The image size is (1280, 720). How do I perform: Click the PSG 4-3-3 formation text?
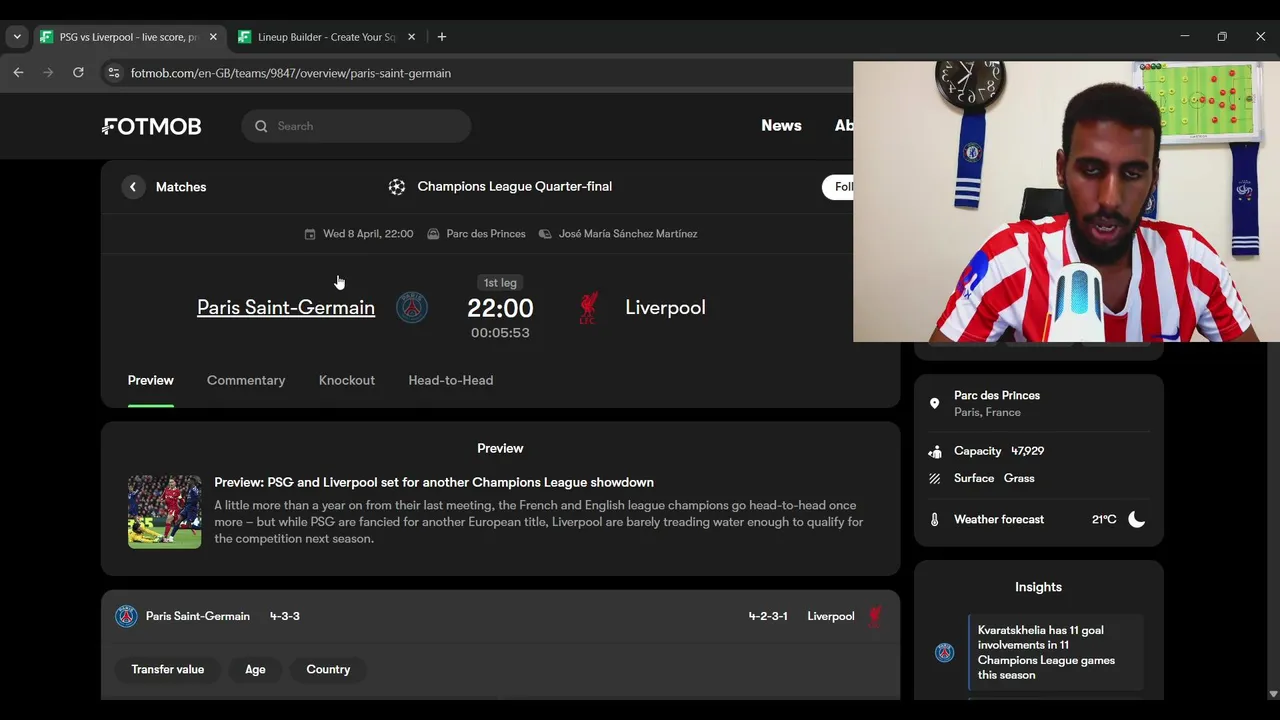click(285, 616)
